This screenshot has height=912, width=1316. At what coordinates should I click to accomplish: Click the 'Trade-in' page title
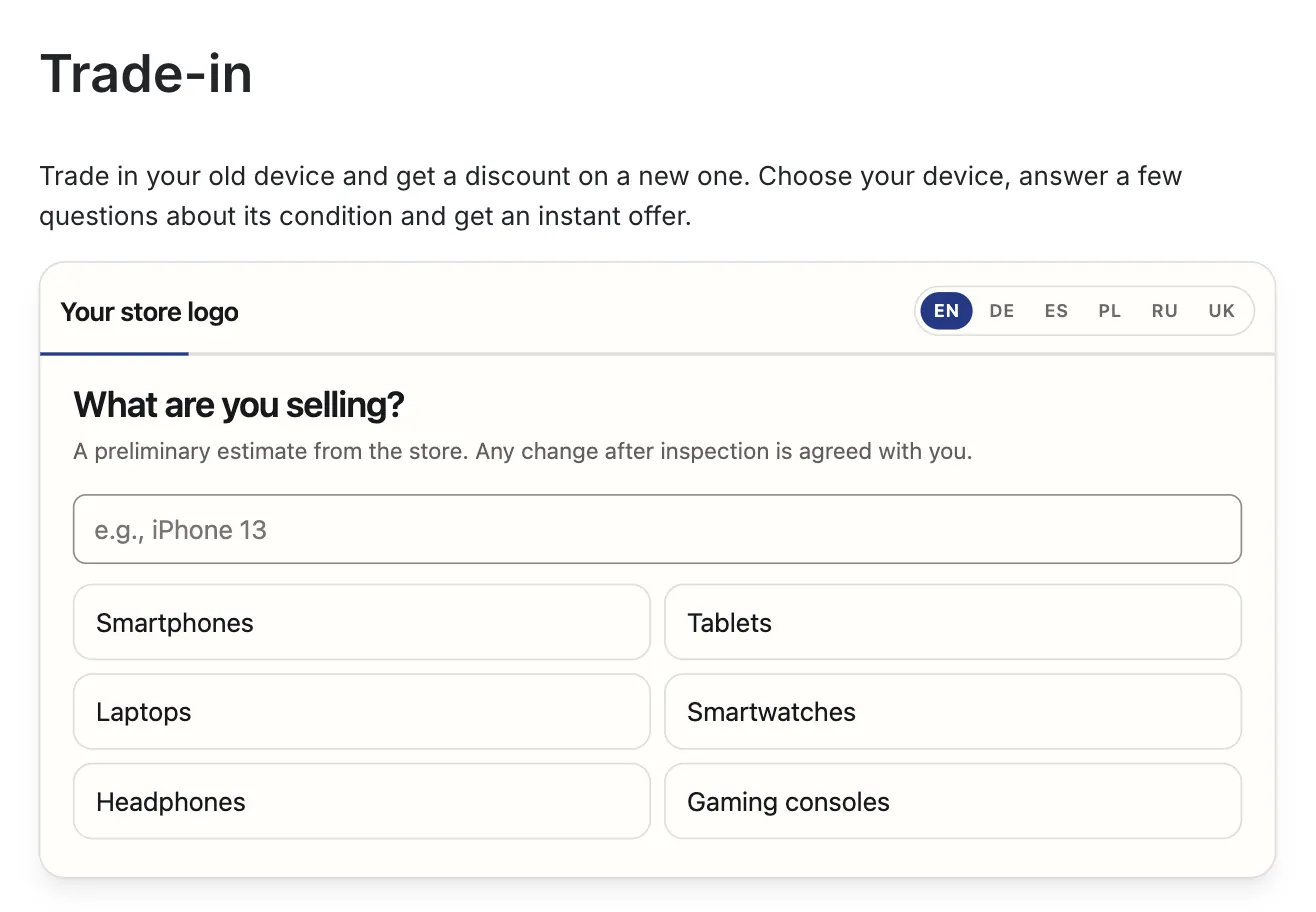click(x=146, y=74)
